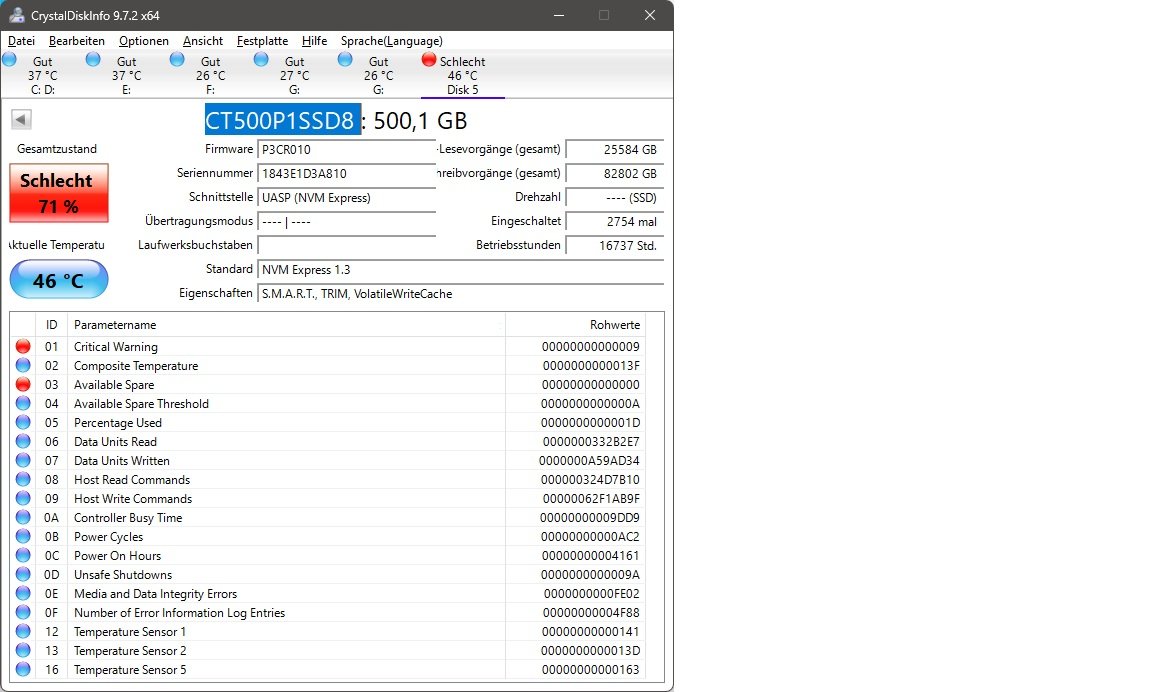
Task: Select the F: disk tab
Action: [210, 75]
